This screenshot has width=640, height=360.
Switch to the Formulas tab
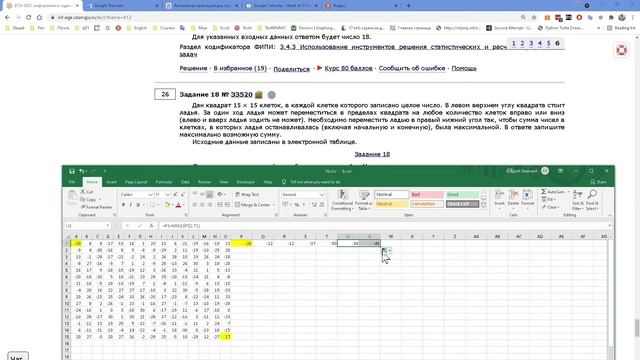(164, 182)
